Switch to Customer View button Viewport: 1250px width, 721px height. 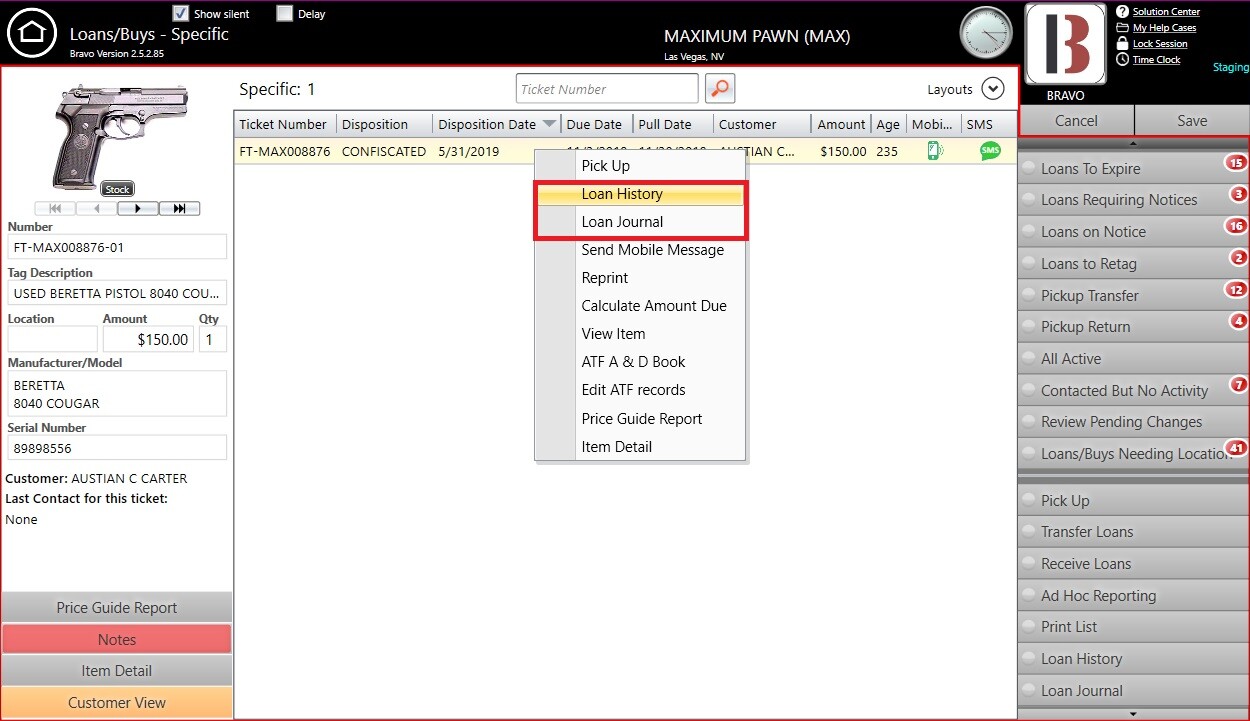(117, 703)
